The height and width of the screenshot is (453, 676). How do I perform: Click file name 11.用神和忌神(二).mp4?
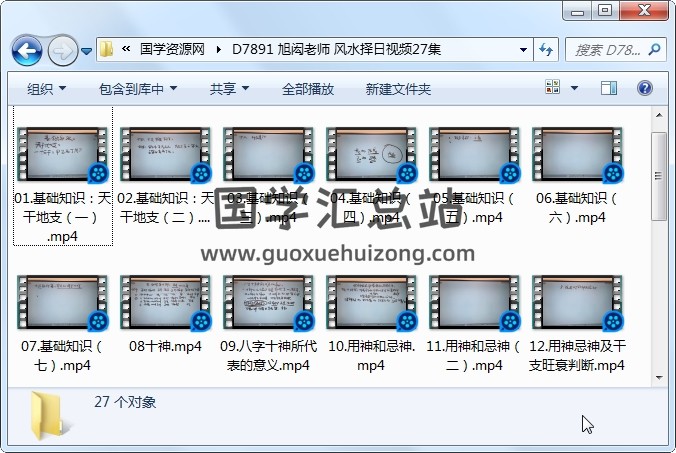pos(474,356)
